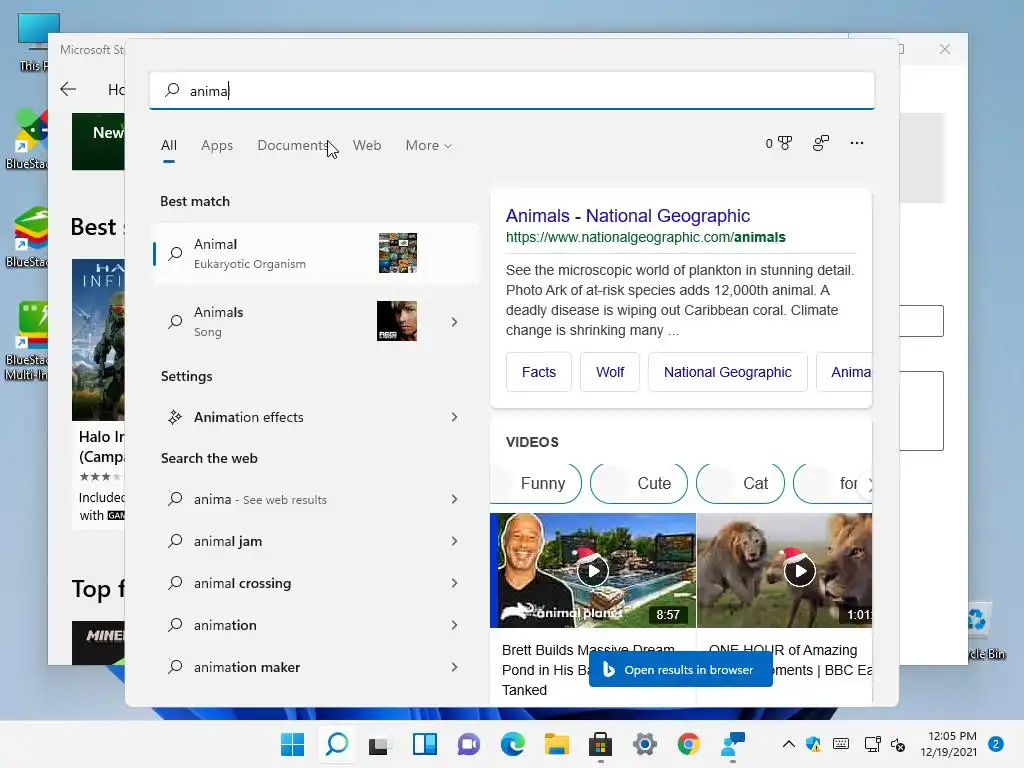Filter videos by Cat
The height and width of the screenshot is (768, 1024).
[741, 483]
